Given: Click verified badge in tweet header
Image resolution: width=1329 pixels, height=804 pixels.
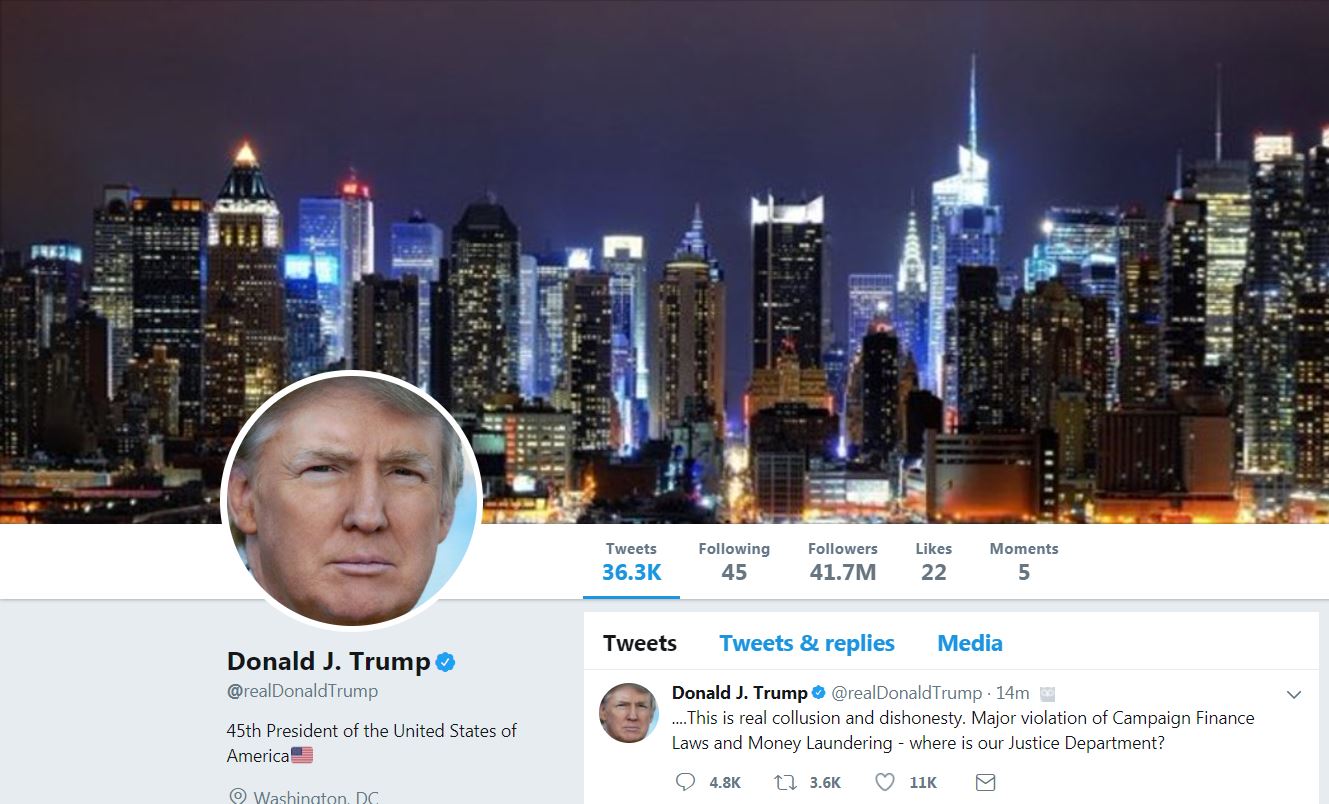Looking at the screenshot, I should click(818, 693).
